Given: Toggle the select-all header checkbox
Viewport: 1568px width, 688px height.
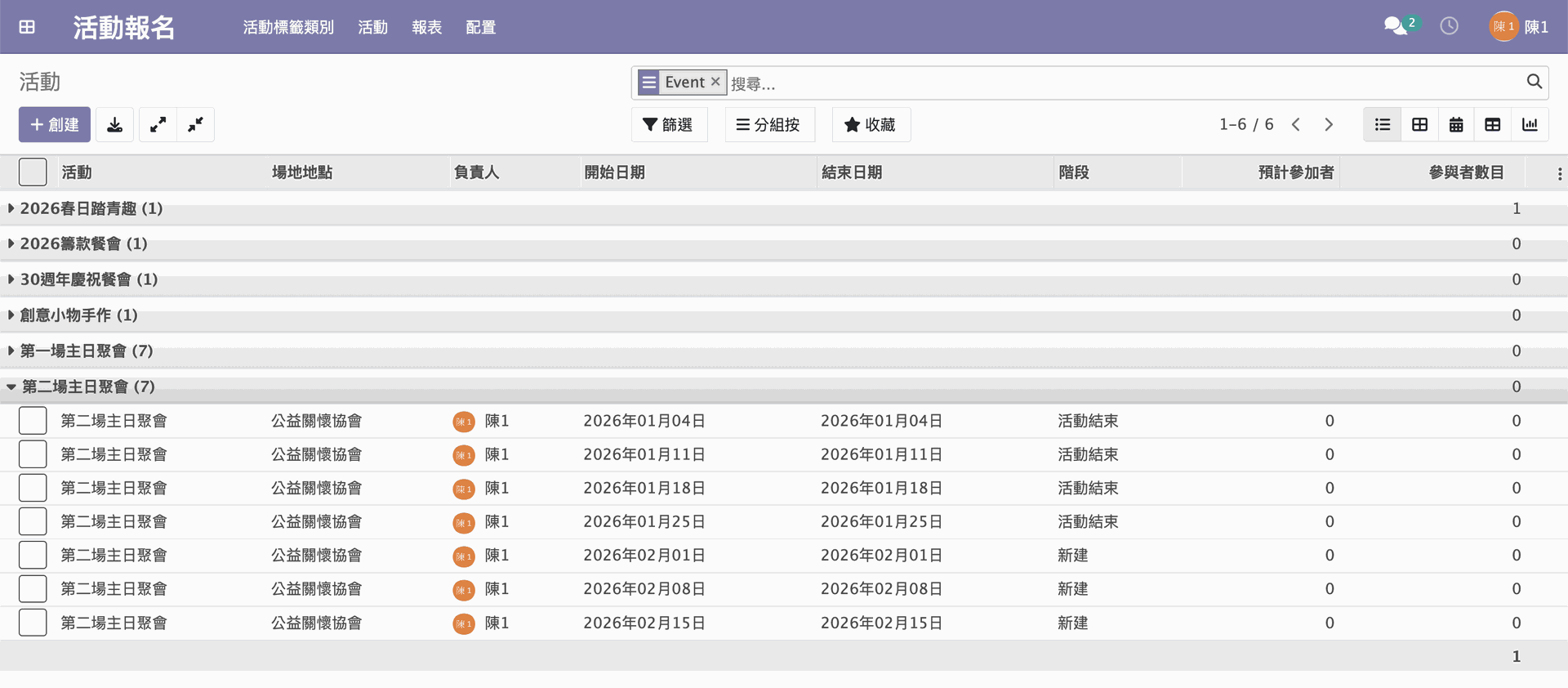Looking at the screenshot, I should (33, 172).
